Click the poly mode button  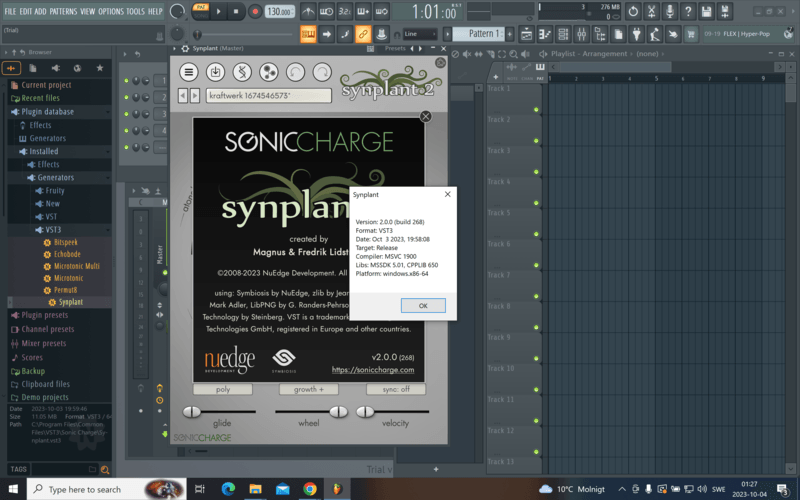[x=223, y=389]
